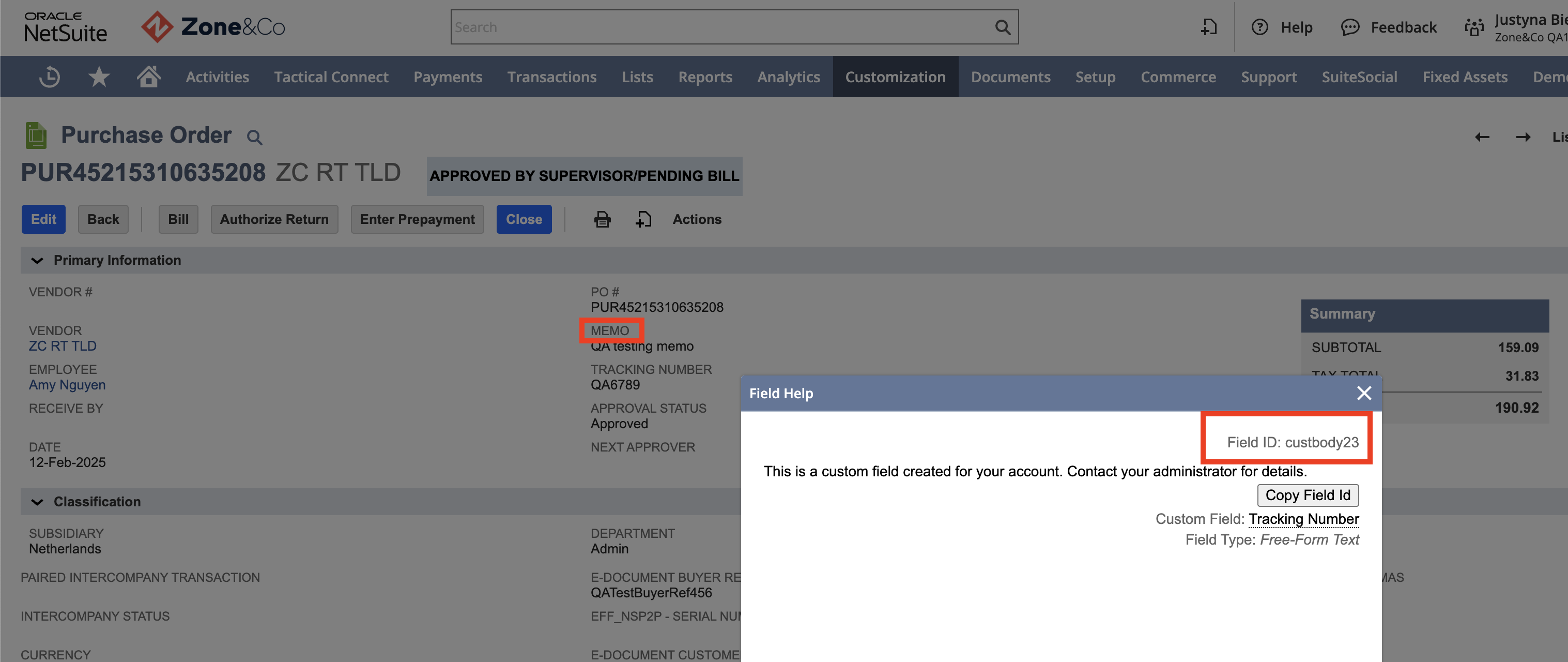Click the Feedback text link

(x=1403, y=27)
